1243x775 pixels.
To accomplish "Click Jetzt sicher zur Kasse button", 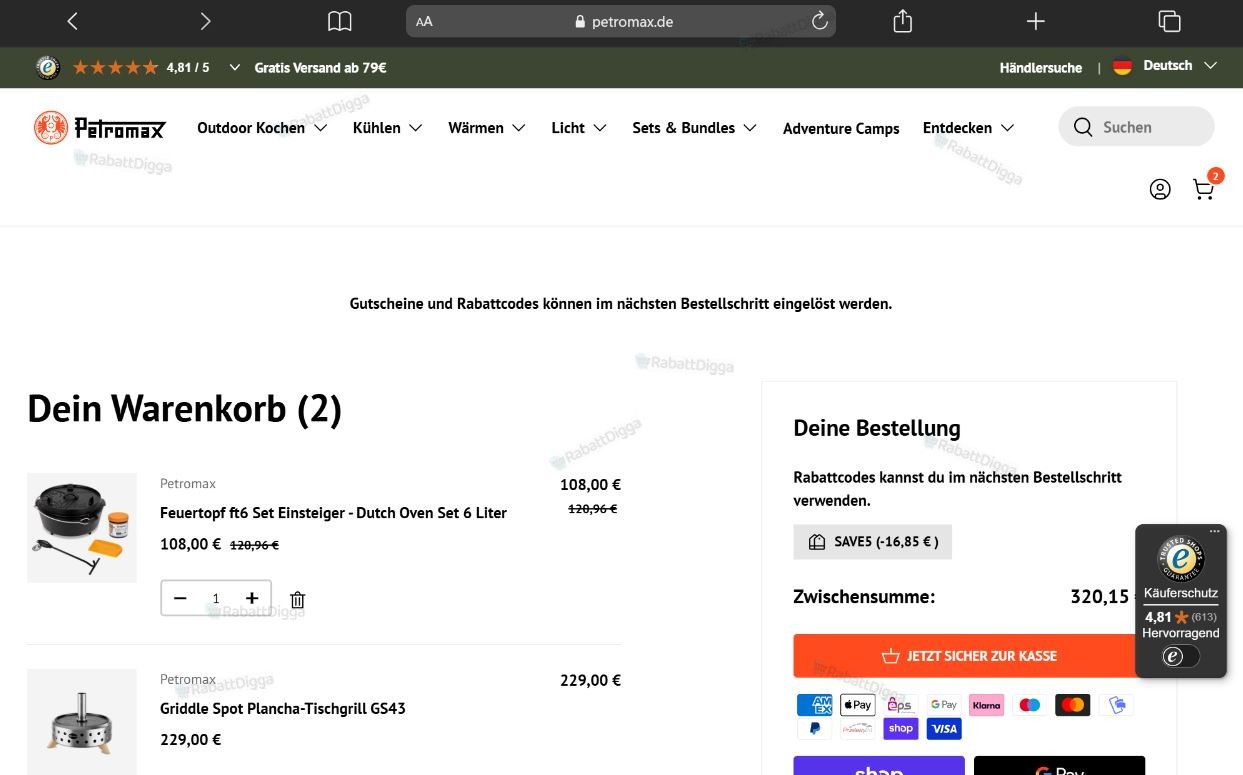I will tap(969, 656).
